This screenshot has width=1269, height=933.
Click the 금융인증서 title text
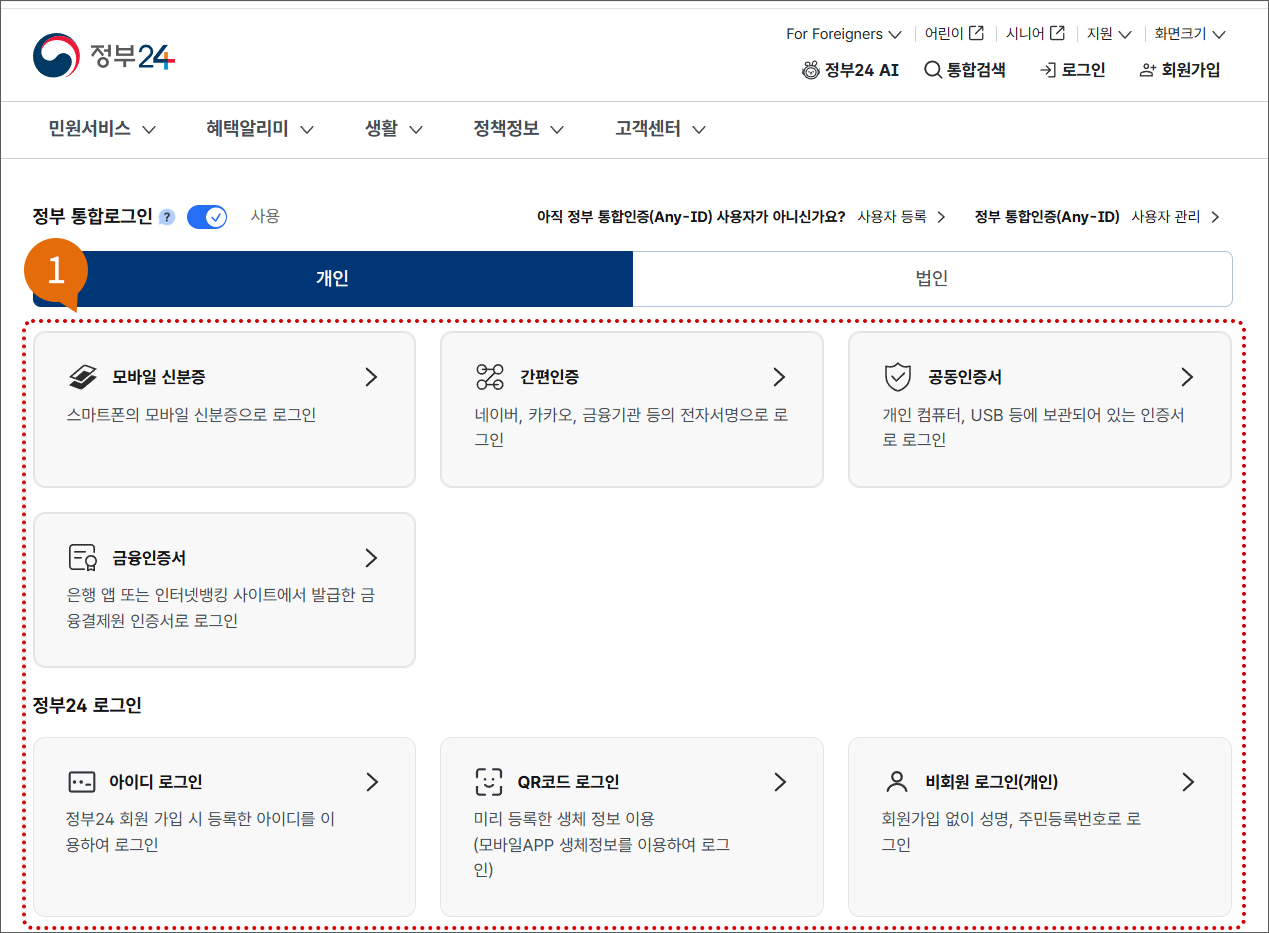click(x=149, y=558)
